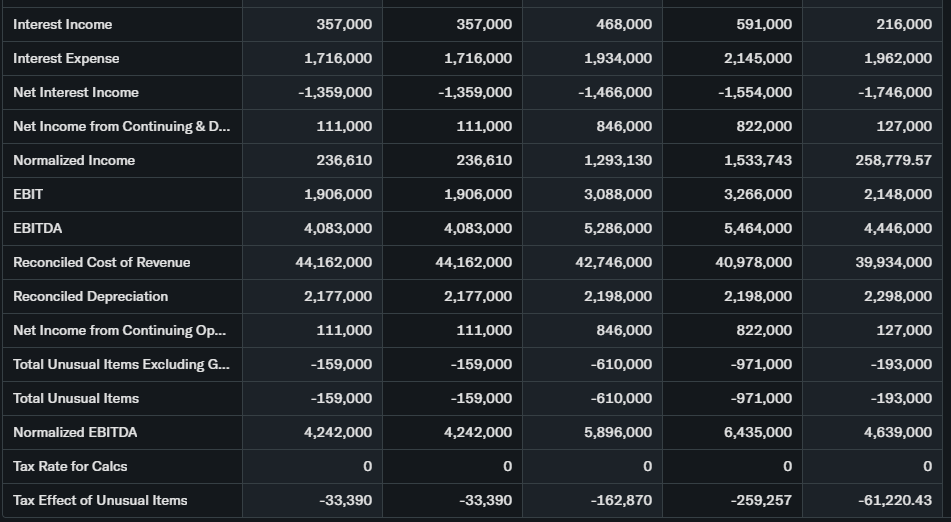
Task: Select the Interest Expense row label
Action: [66, 58]
